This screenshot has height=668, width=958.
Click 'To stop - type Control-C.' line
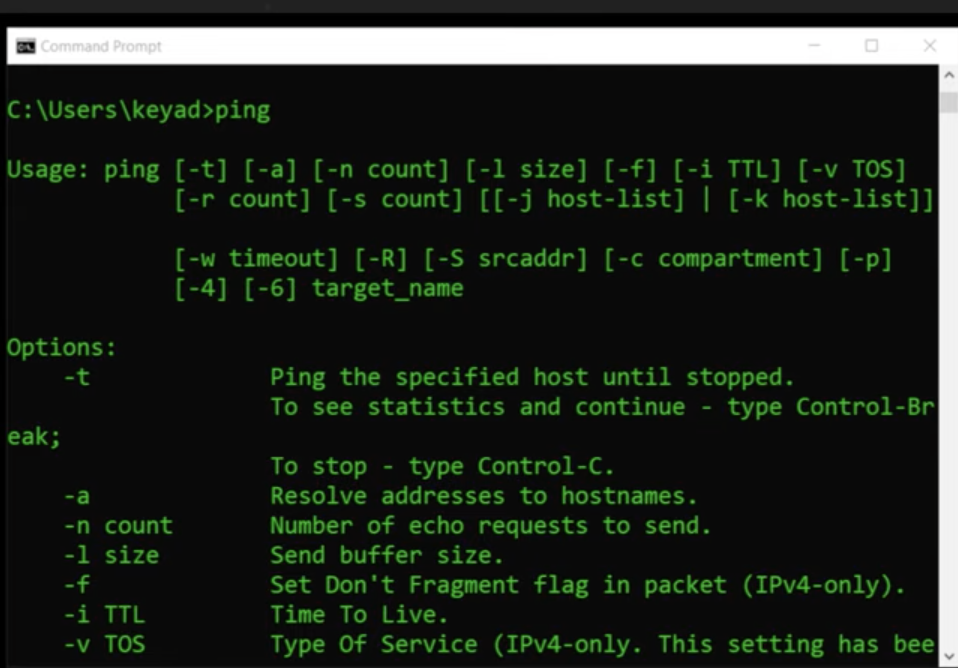point(442,466)
